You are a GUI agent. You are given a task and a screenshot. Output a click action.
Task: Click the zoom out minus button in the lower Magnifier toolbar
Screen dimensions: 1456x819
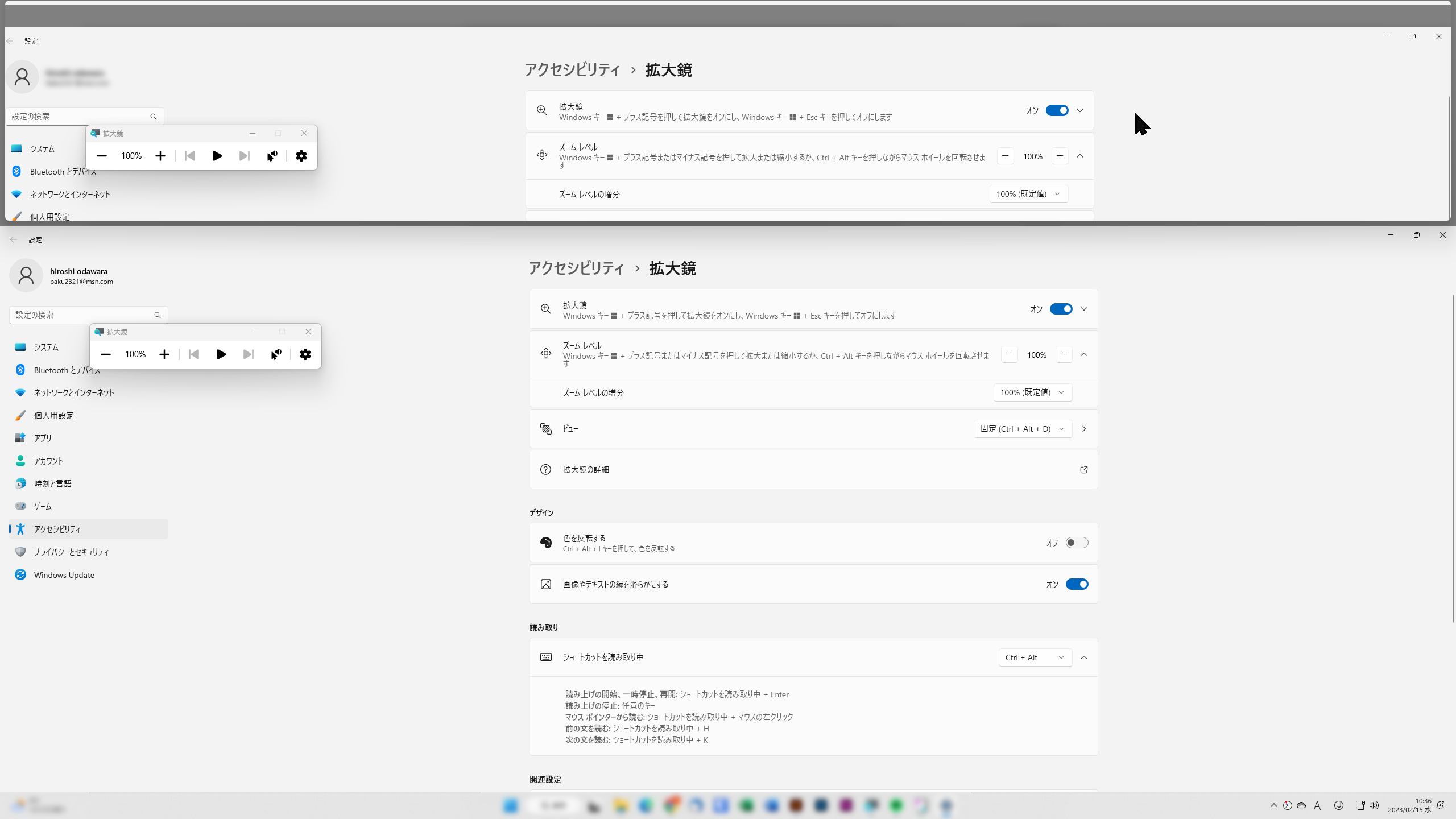(x=106, y=354)
